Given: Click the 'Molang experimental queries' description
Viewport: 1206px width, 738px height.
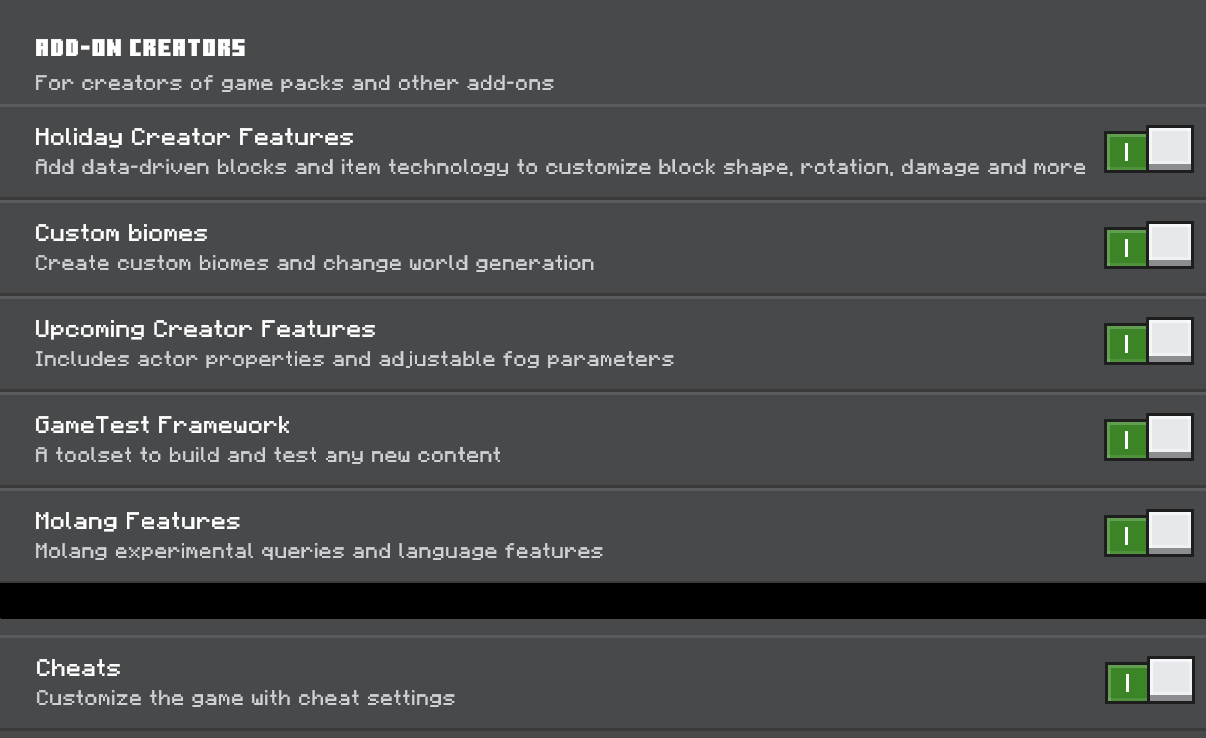Looking at the screenshot, I should (x=318, y=551).
